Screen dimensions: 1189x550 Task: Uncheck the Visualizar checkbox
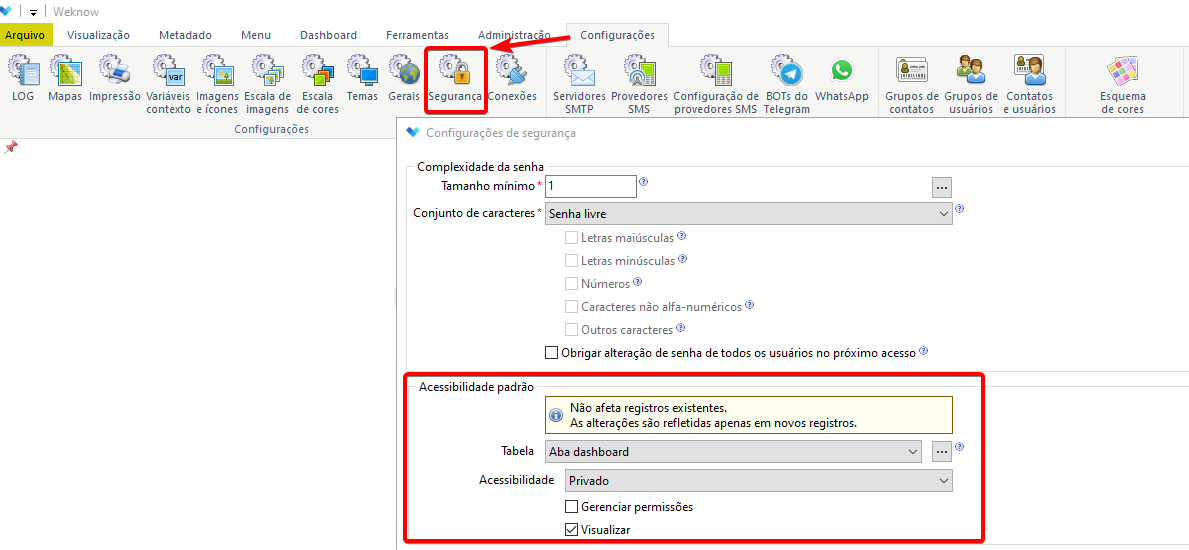click(573, 529)
